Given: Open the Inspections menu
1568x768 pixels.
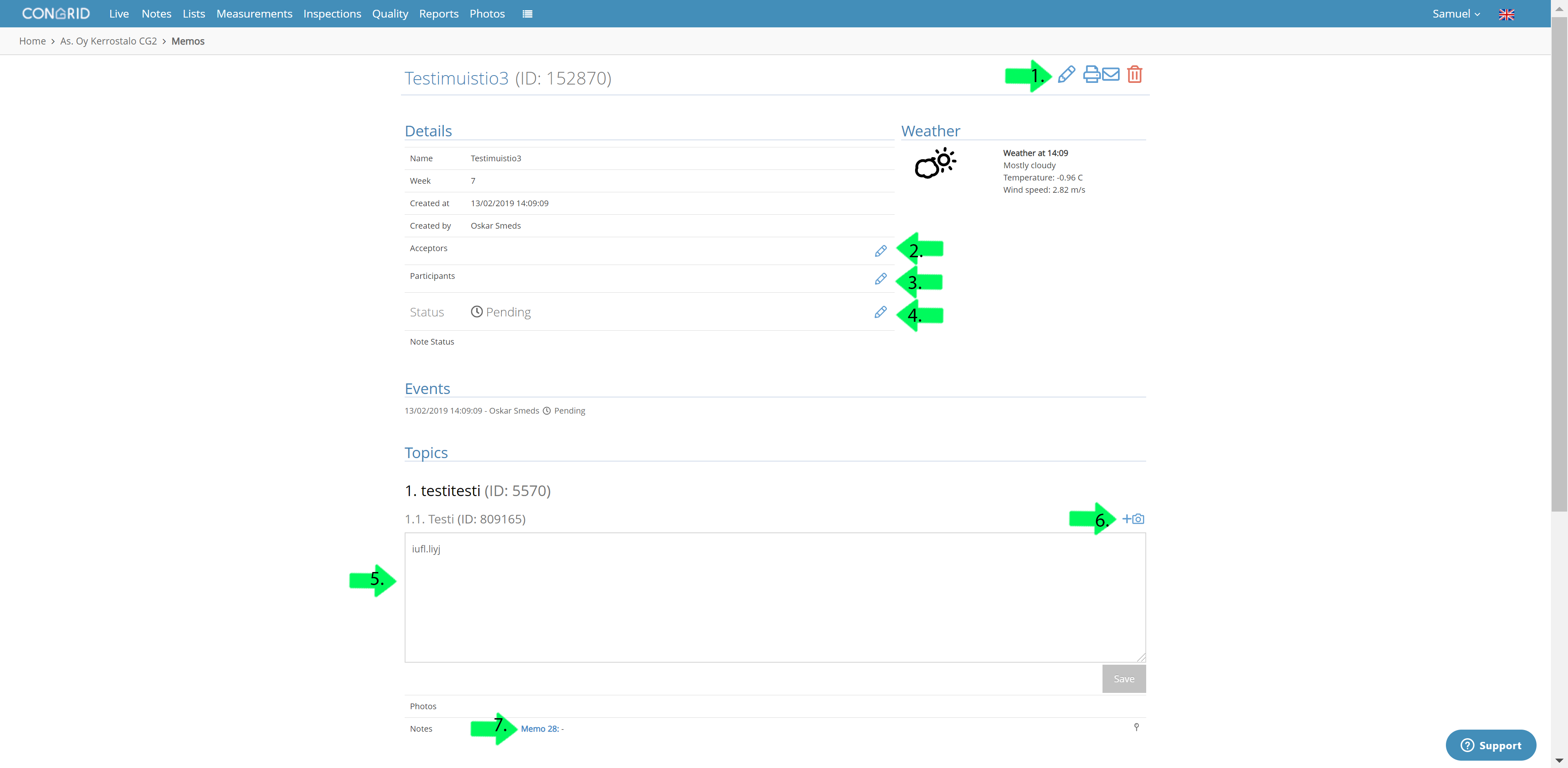Looking at the screenshot, I should pyautogui.click(x=332, y=14).
